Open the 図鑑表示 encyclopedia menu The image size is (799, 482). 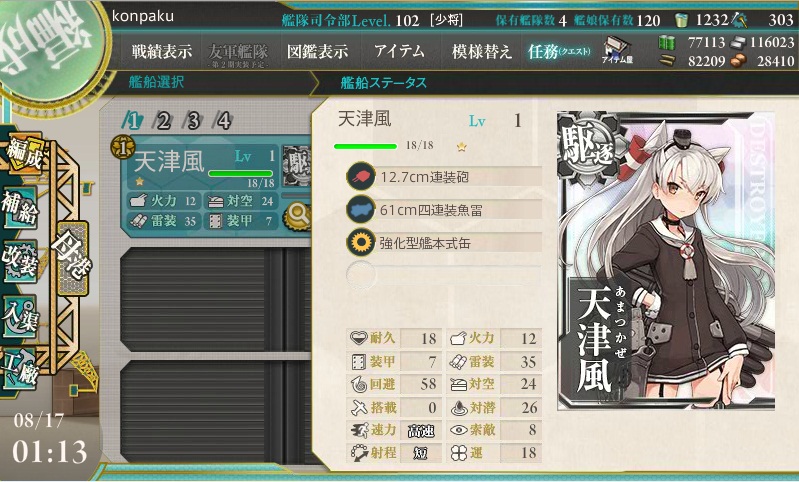[x=317, y=51]
